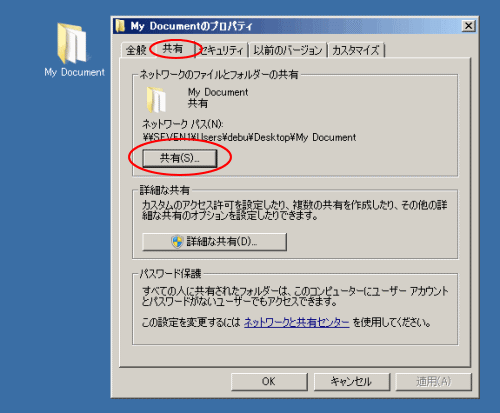The height and width of the screenshot is (413, 500).
Task: Confirm with the OK button
Action: point(269,381)
